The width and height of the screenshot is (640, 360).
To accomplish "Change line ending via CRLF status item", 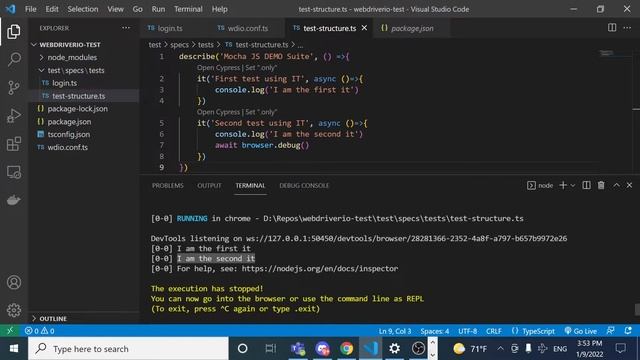I will pyautogui.click(x=494, y=331).
